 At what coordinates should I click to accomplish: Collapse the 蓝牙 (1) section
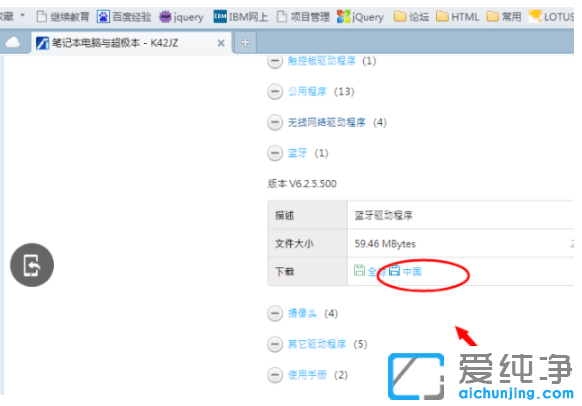(275, 153)
